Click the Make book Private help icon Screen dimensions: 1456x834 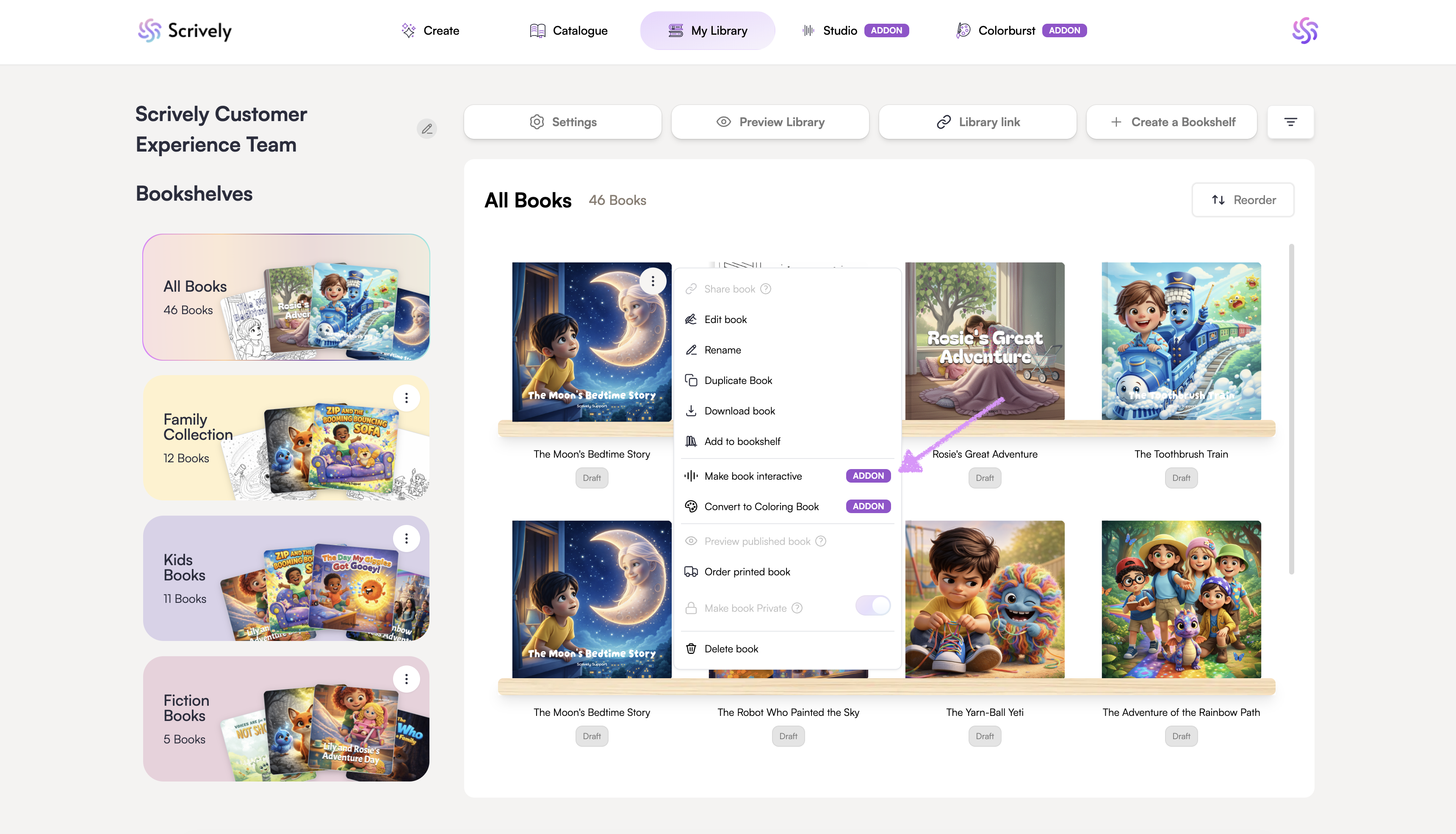coord(797,608)
